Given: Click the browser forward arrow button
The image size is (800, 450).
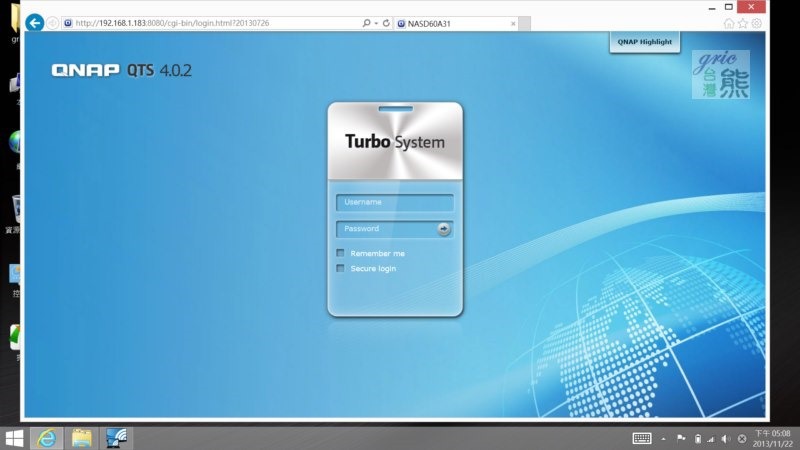Looking at the screenshot, I should tap(53, 23).
